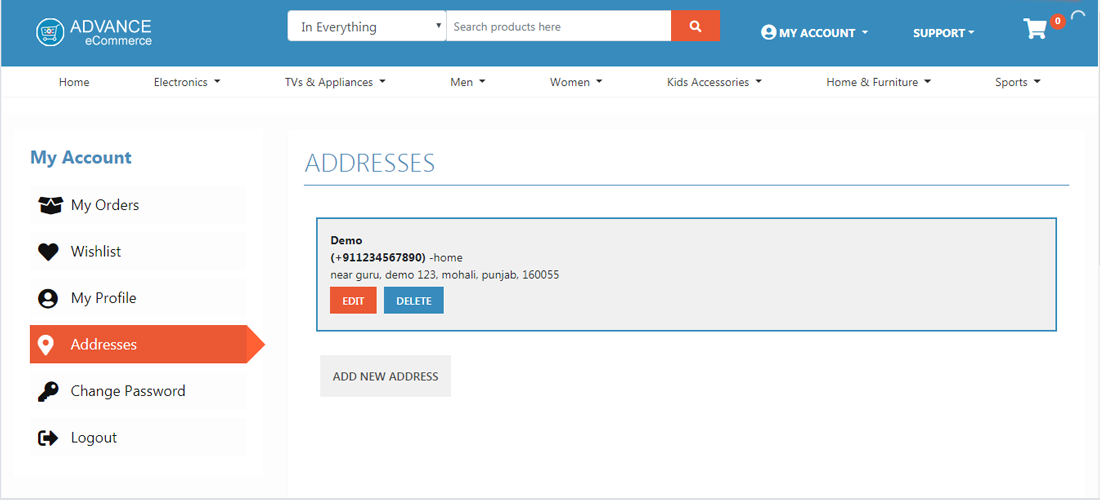This screenshot has width=1100, height=500.
Task: Click the My Profile person icon
Action: click(x=48, y=299)
